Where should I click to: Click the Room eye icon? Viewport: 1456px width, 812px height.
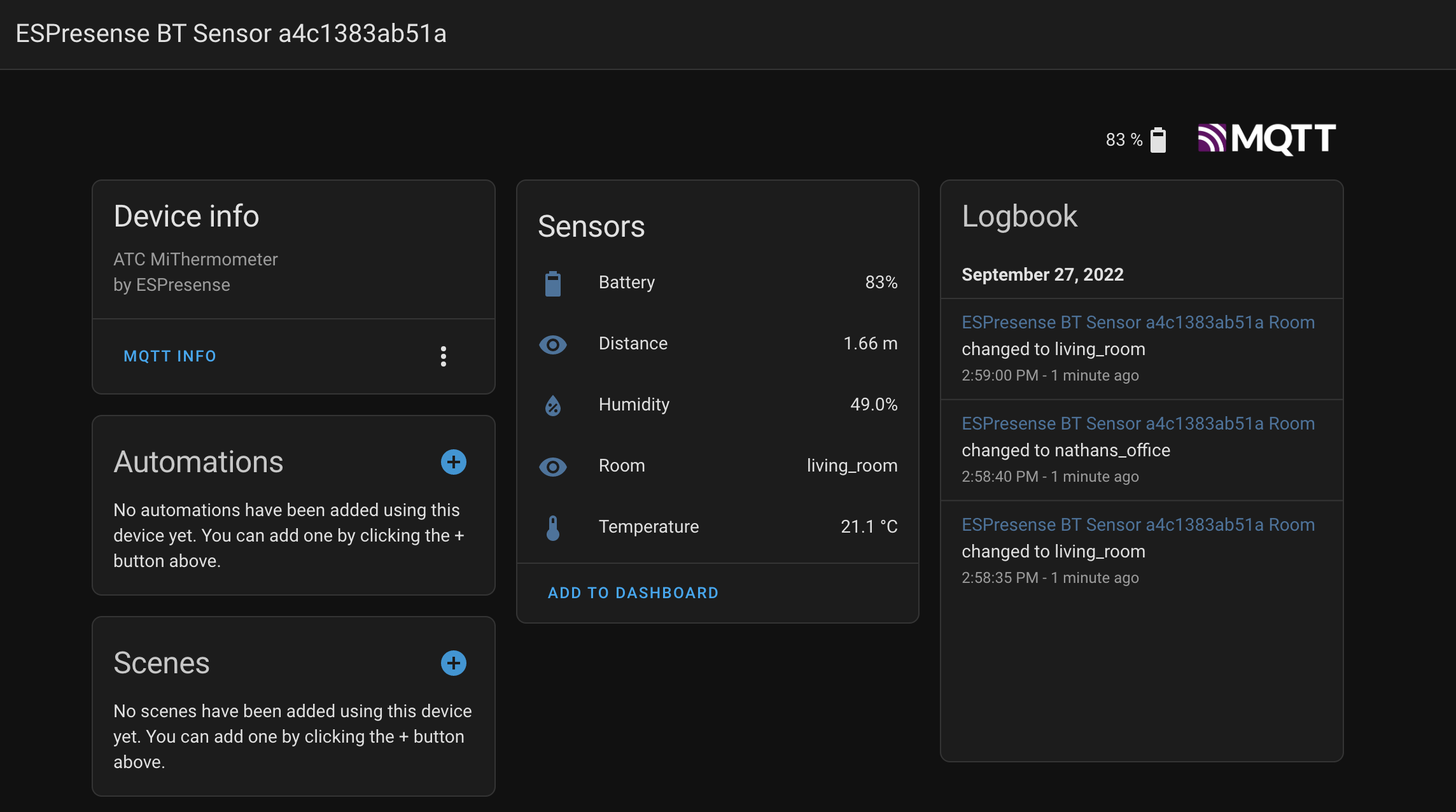click(553, 466)
